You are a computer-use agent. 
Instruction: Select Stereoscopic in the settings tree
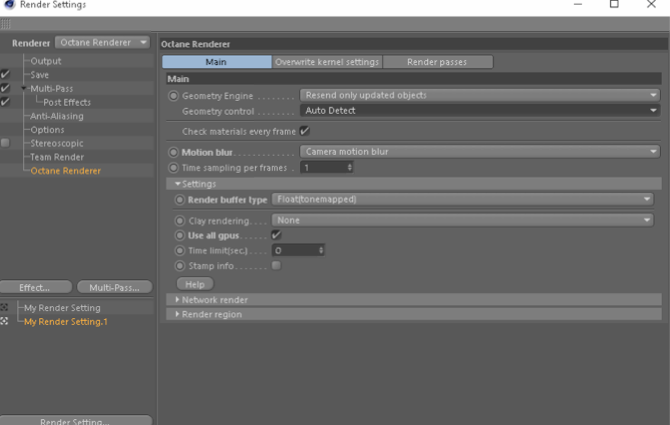[57, 143]
